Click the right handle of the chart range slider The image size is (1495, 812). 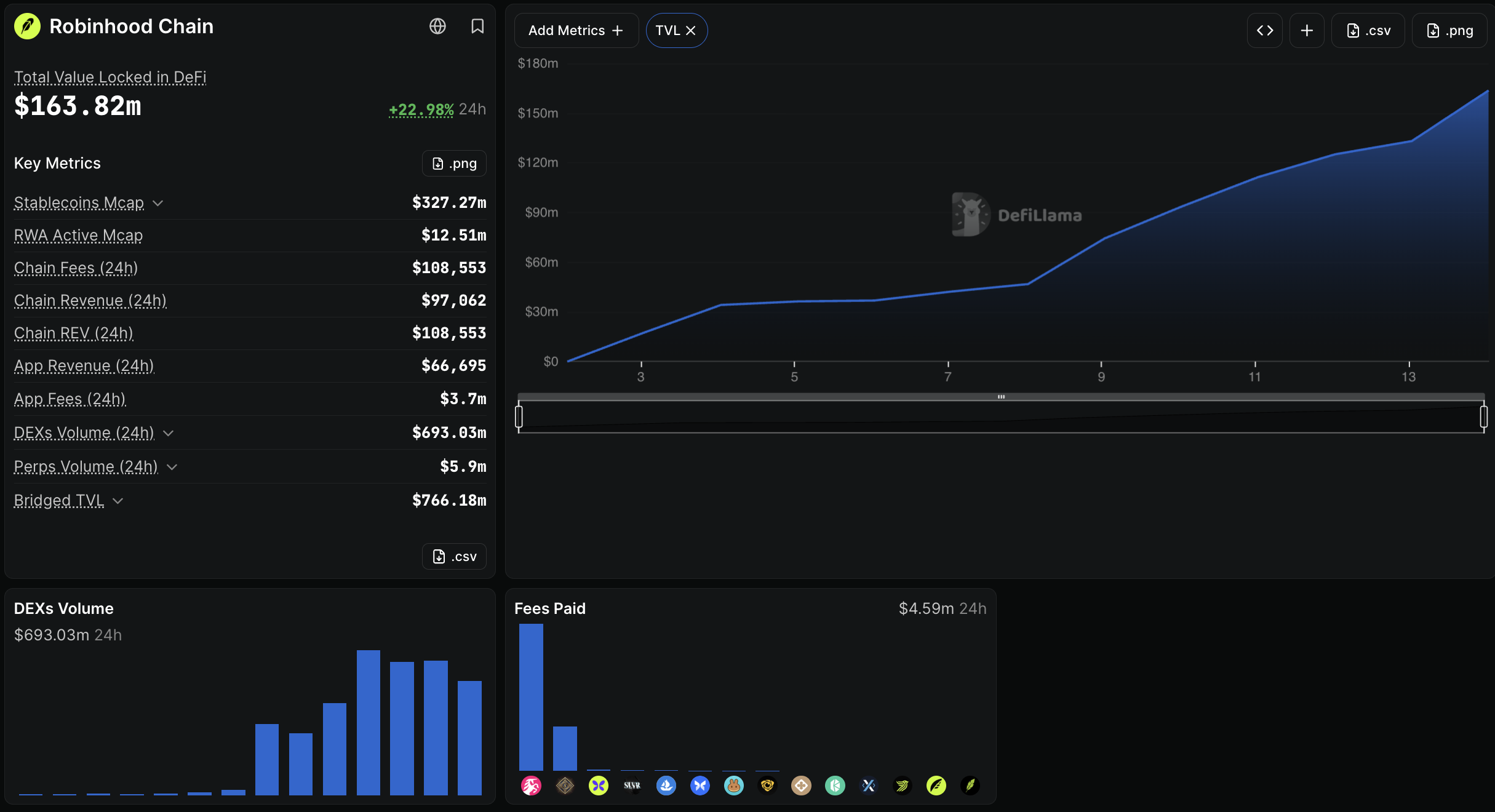point(1484,416)
